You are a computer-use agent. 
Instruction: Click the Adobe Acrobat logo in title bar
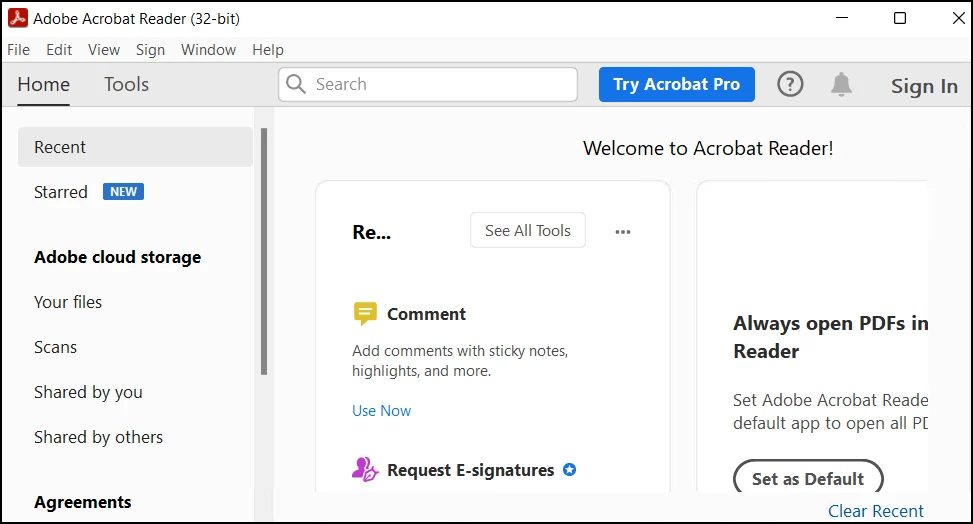click(17, 18)
